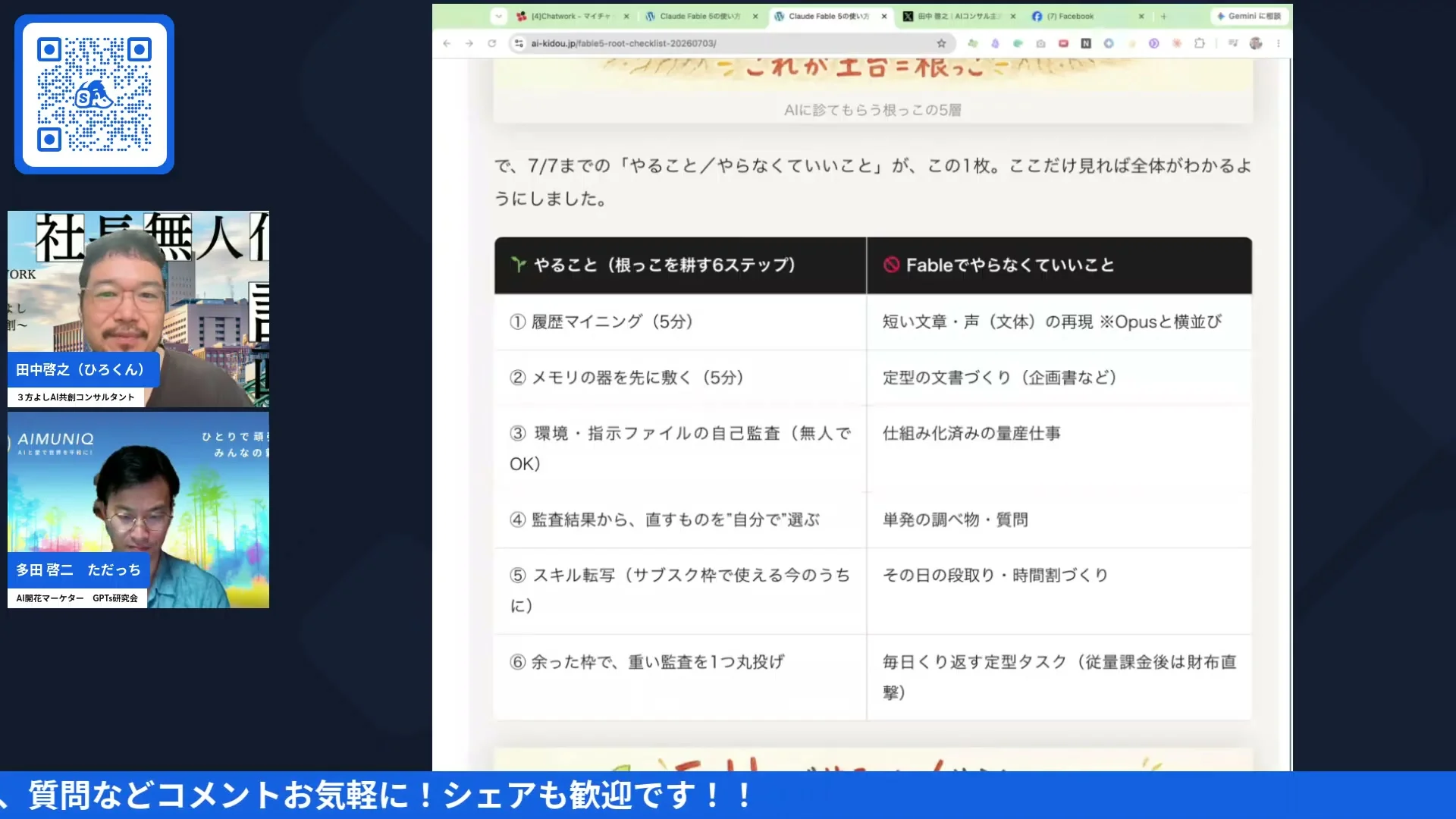
Task: Switch to the X tab for 田中啓之
Action: pos(959,16)
